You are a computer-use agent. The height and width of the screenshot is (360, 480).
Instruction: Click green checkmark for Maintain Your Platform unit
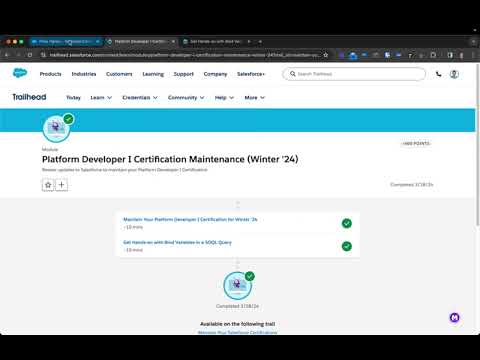point(347,223)
